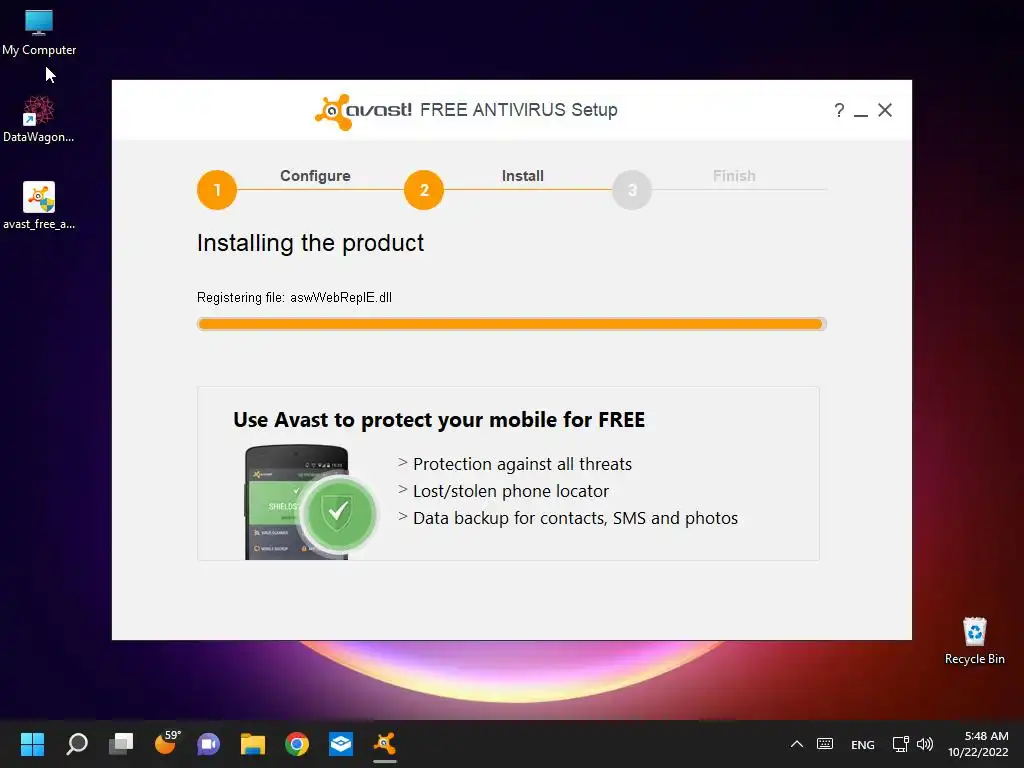The image size is (1024, 768).
Task: Open the clock showing 5:48 AM
Action: tap(978, 744)
